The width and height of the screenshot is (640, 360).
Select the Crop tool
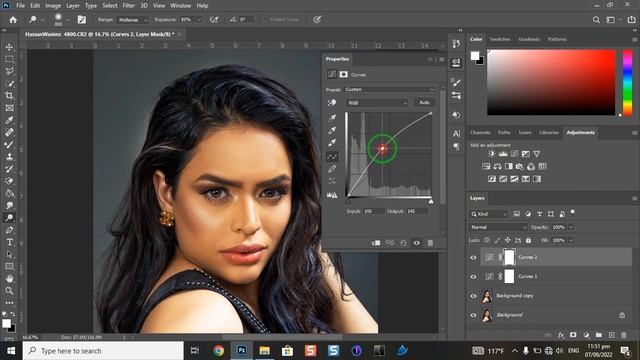click(x=9, y=96)
